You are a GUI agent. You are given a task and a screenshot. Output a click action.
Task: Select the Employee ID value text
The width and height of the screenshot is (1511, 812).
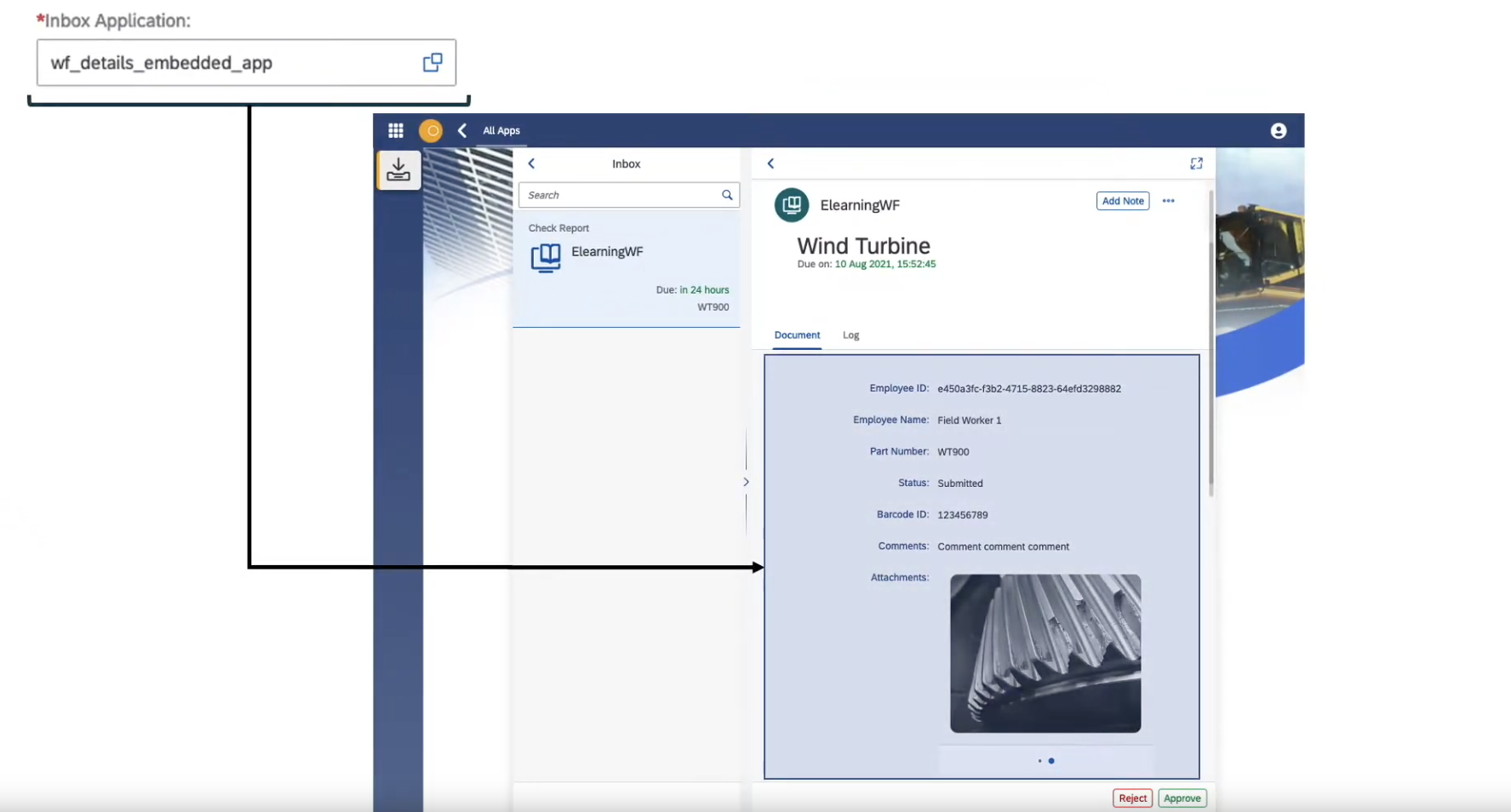(1029, 389)
